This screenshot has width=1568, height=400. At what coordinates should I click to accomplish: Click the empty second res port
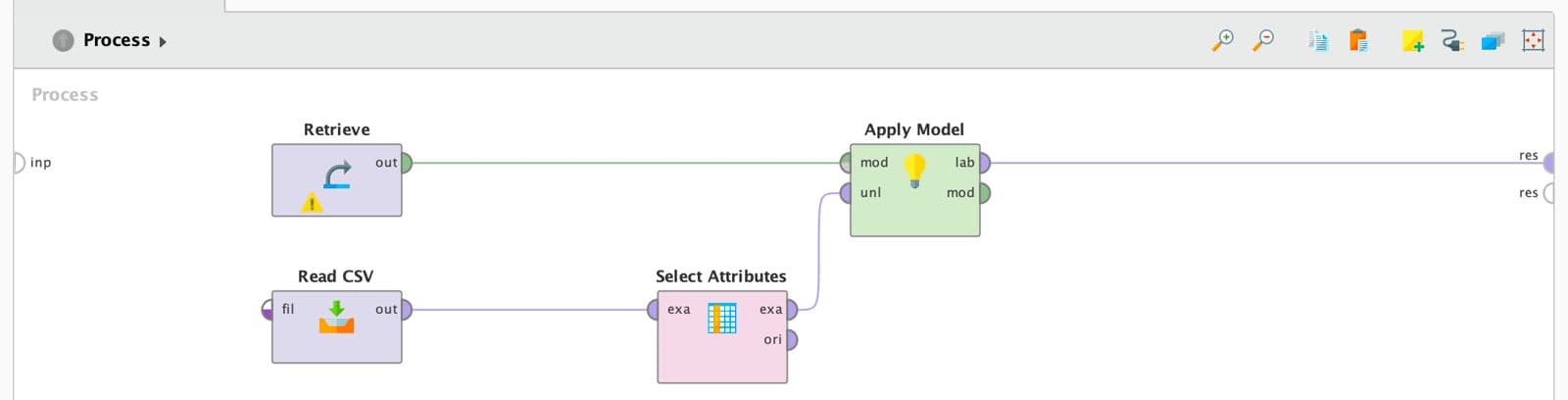(x=1548, y=193)
